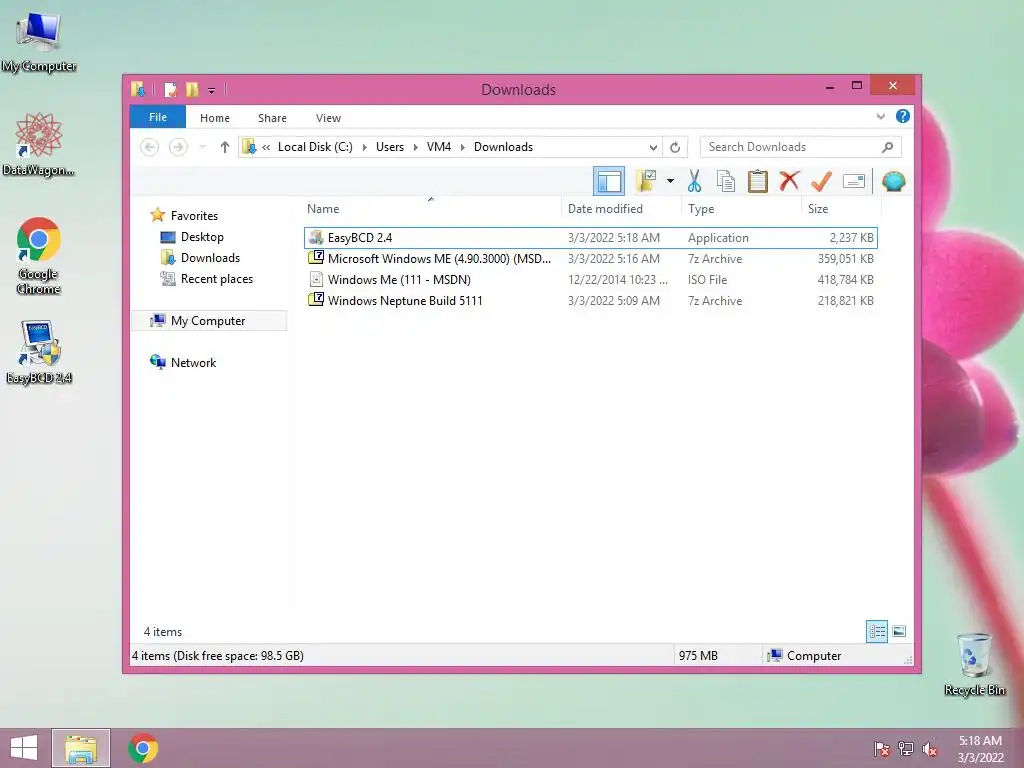Select Downloads in the navigation pane
The height and width of the screenshot is (768, 1024).
[210, 257]
